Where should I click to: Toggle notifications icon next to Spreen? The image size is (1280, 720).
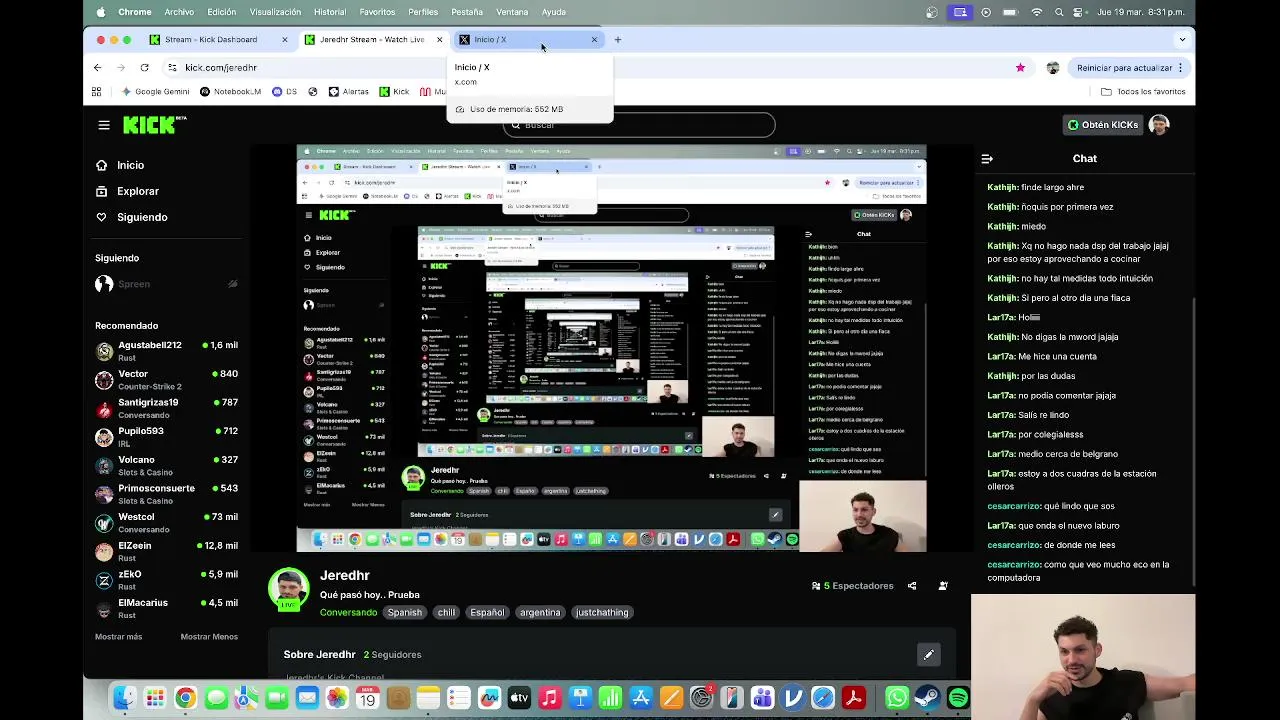232,284
